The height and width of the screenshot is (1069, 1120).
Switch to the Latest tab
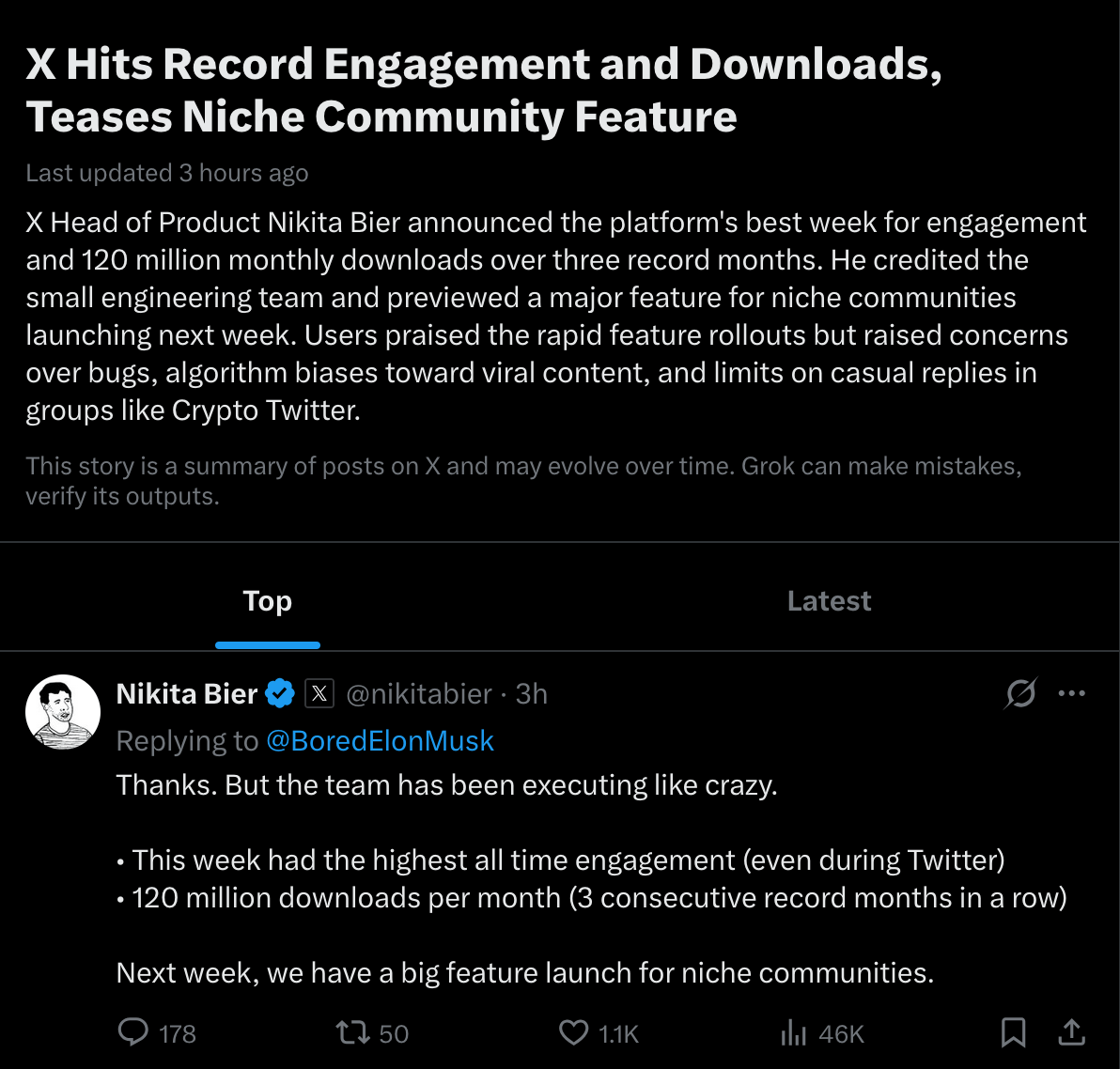[x=829, y=600]
